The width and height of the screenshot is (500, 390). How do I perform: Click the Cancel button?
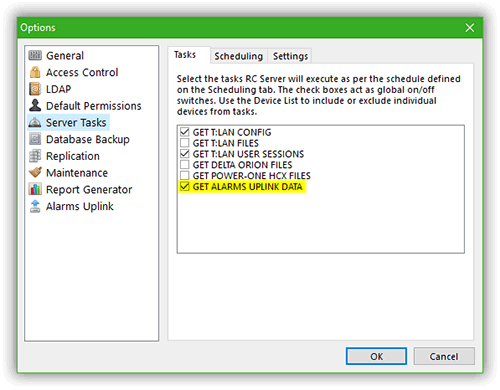[x=444, y=356]
